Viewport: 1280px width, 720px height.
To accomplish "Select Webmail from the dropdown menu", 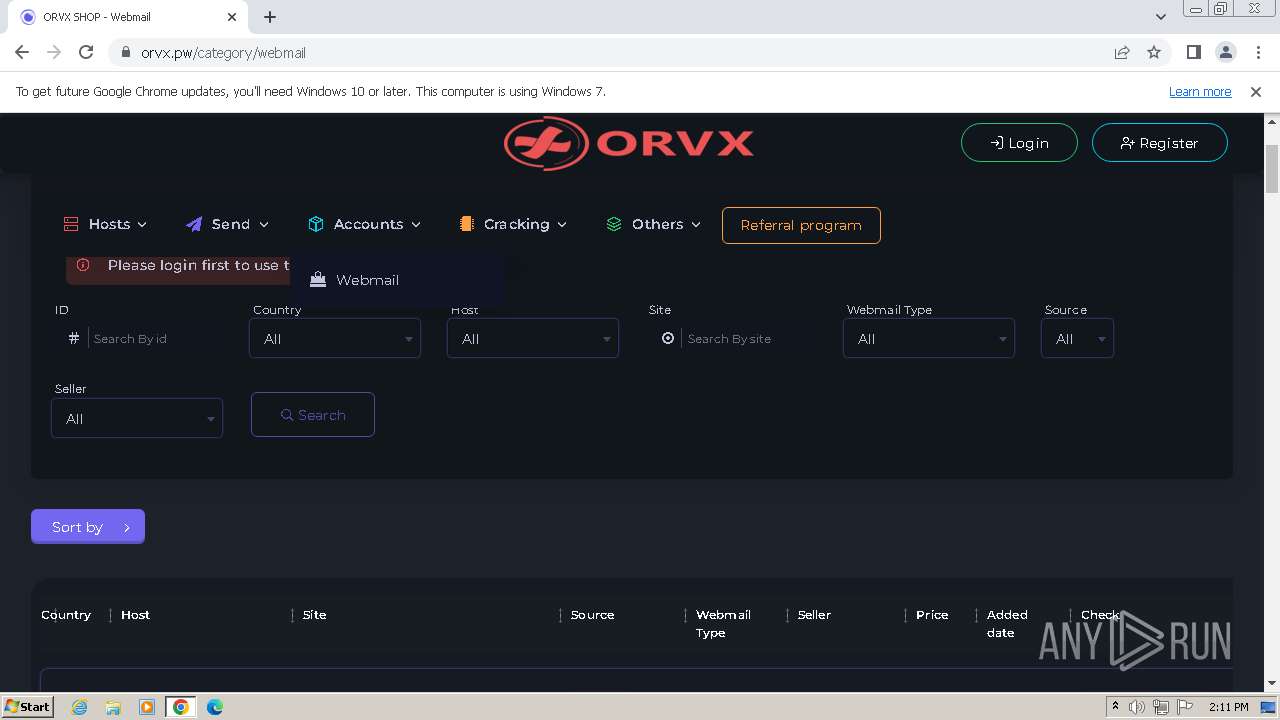I will click(367, 280).
